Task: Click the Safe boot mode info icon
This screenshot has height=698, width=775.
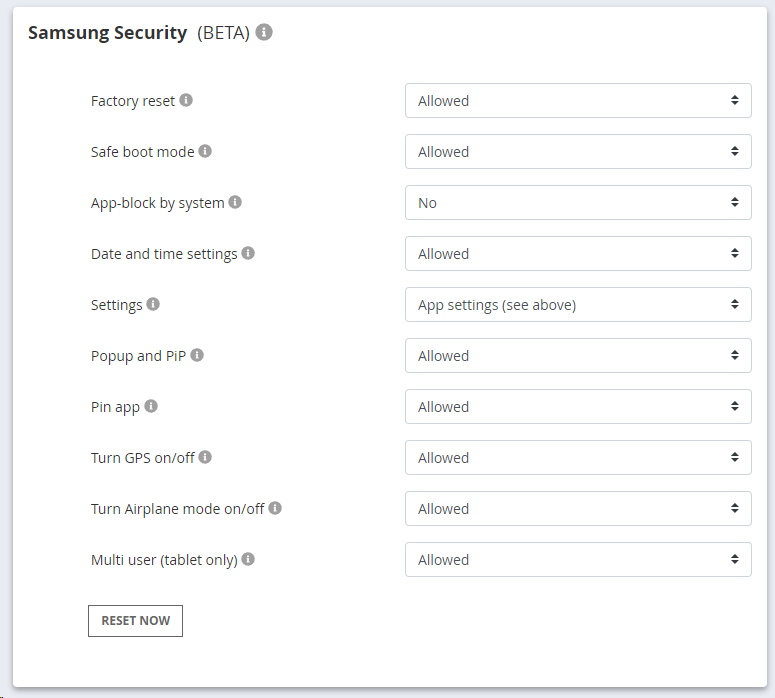Action: [205, 151]
